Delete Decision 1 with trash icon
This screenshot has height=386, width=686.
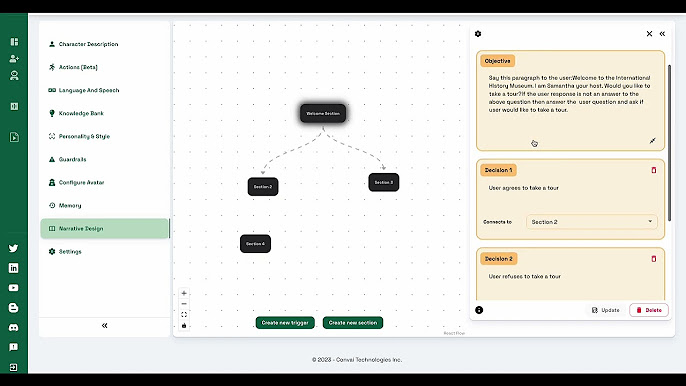coord(654,170)
